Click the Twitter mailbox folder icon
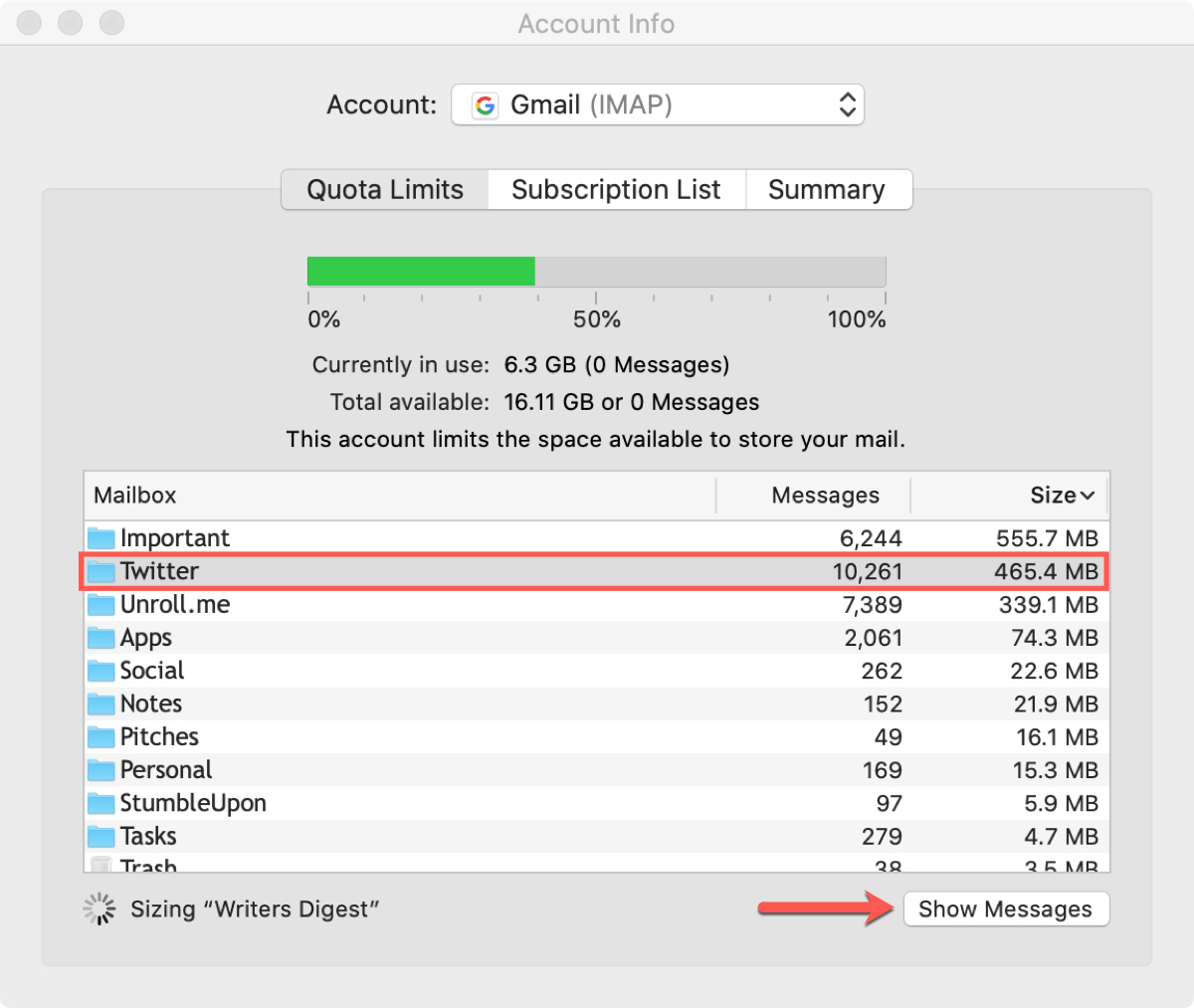 pos(100,571)
